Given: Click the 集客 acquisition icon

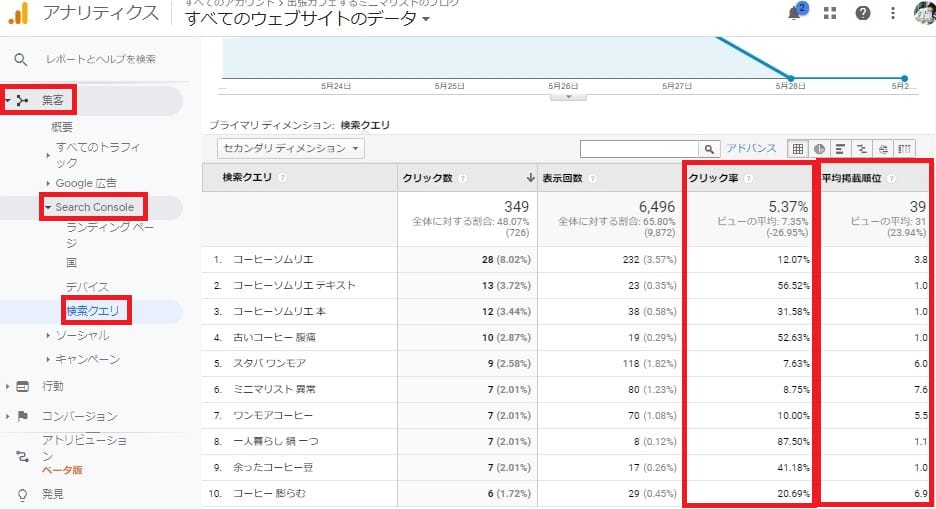Looking at the screenshot, I should (23, 100).
